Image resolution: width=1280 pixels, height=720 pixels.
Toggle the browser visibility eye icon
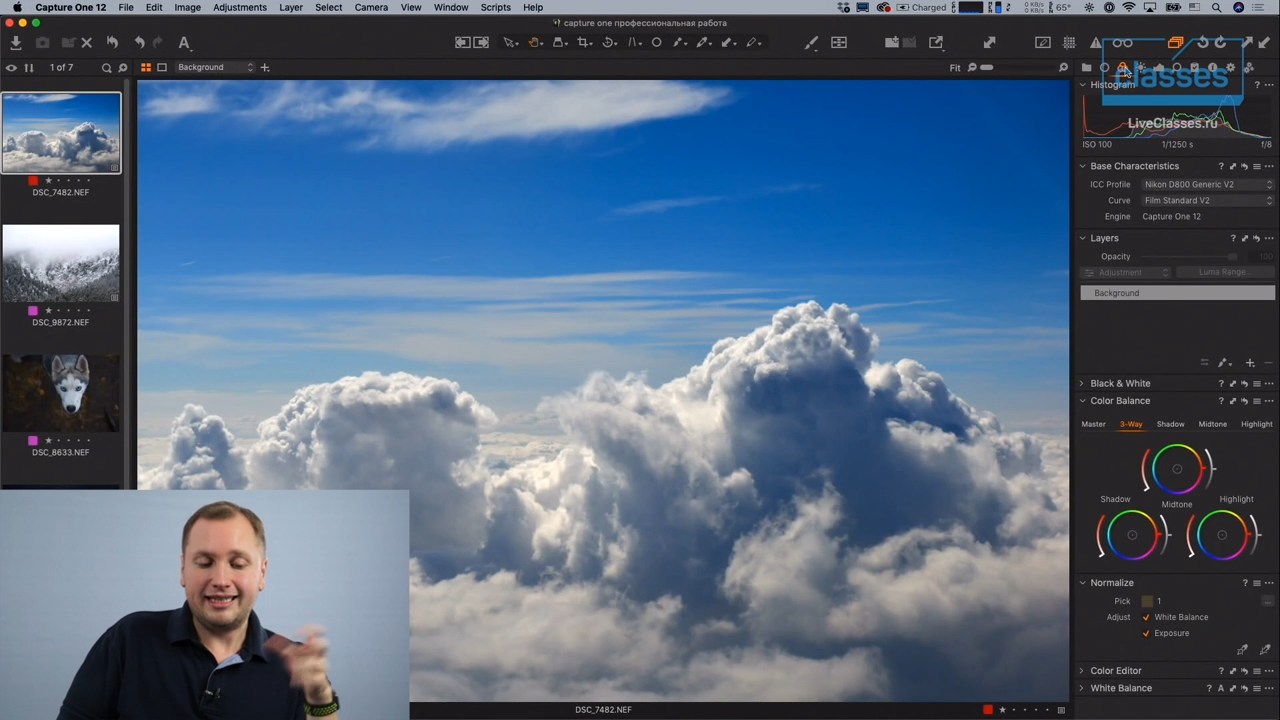click(x=11, y=68)
